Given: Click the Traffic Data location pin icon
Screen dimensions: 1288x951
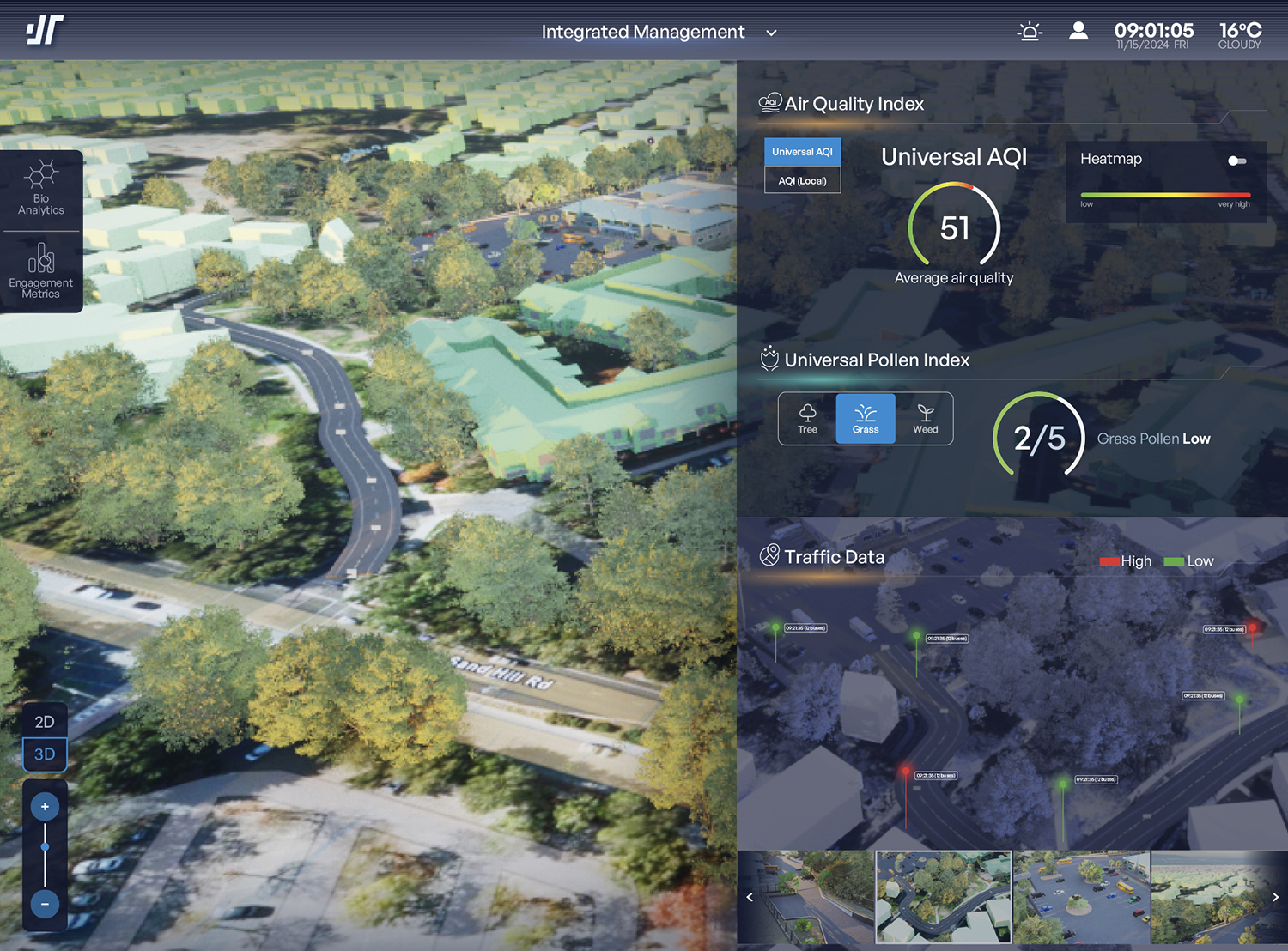Looking at the screenshot, I should [769, 555].
